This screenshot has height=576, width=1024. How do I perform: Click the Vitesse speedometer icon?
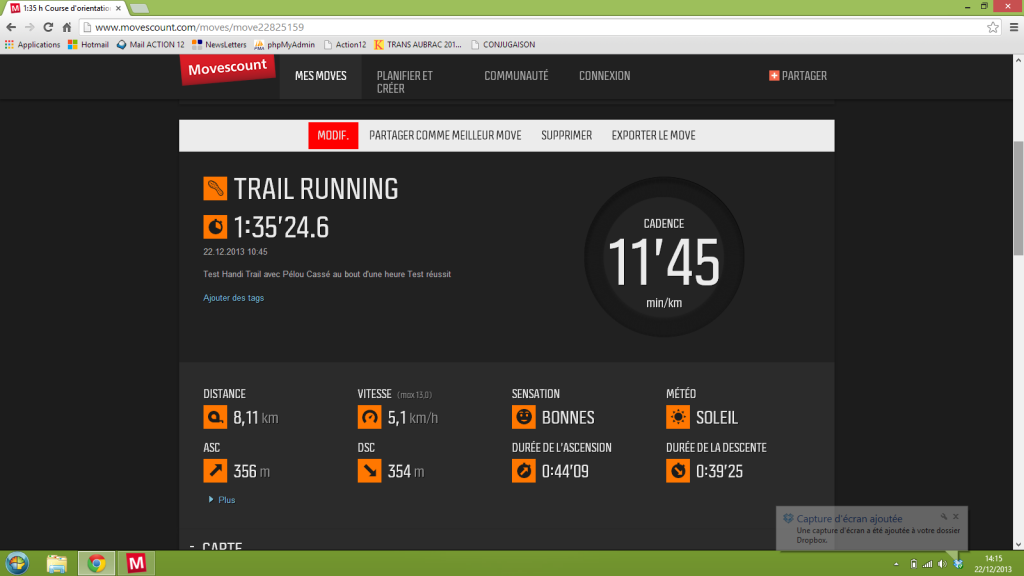[369, 417]
